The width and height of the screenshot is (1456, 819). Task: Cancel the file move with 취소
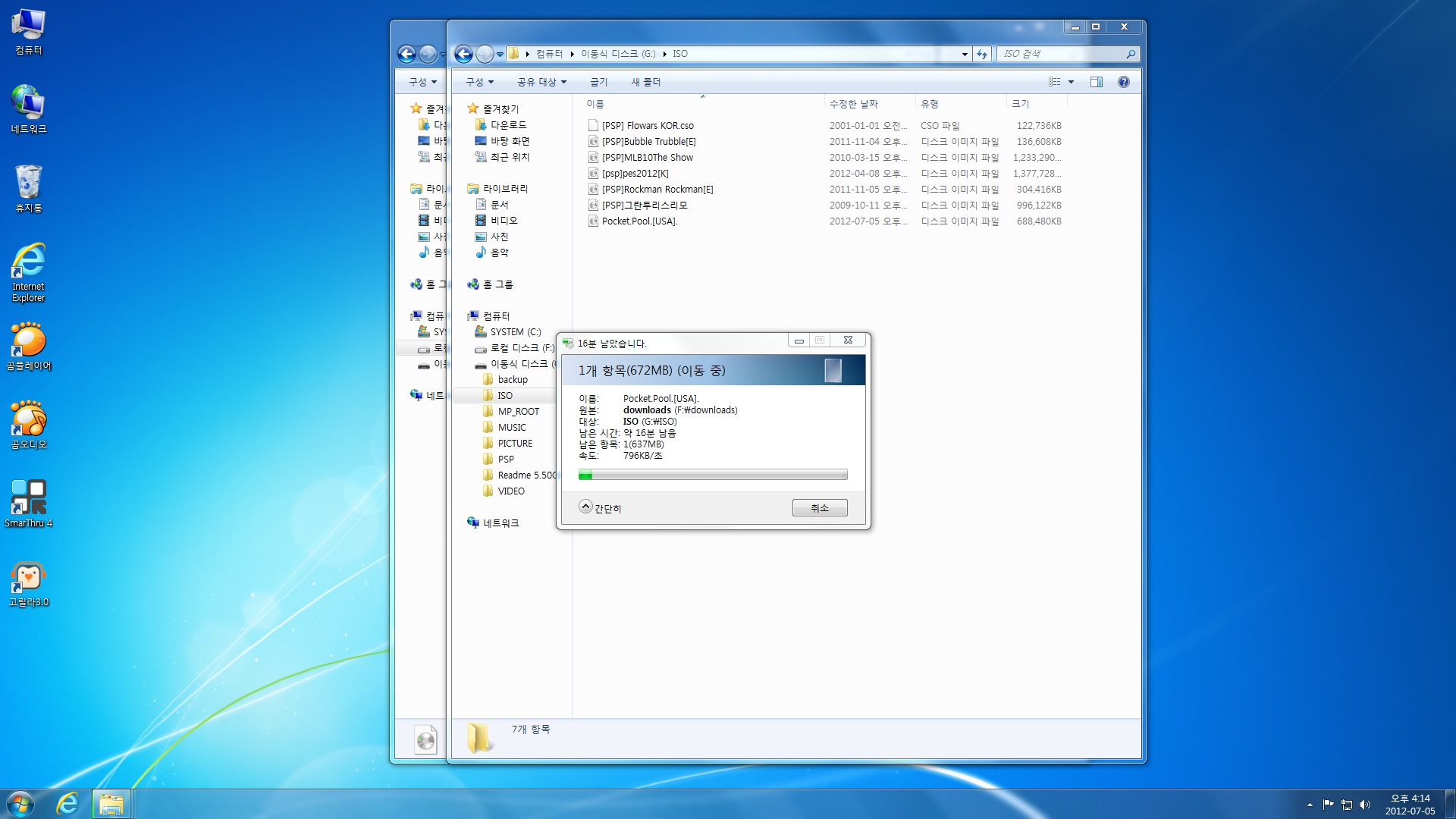pos(820,508)
